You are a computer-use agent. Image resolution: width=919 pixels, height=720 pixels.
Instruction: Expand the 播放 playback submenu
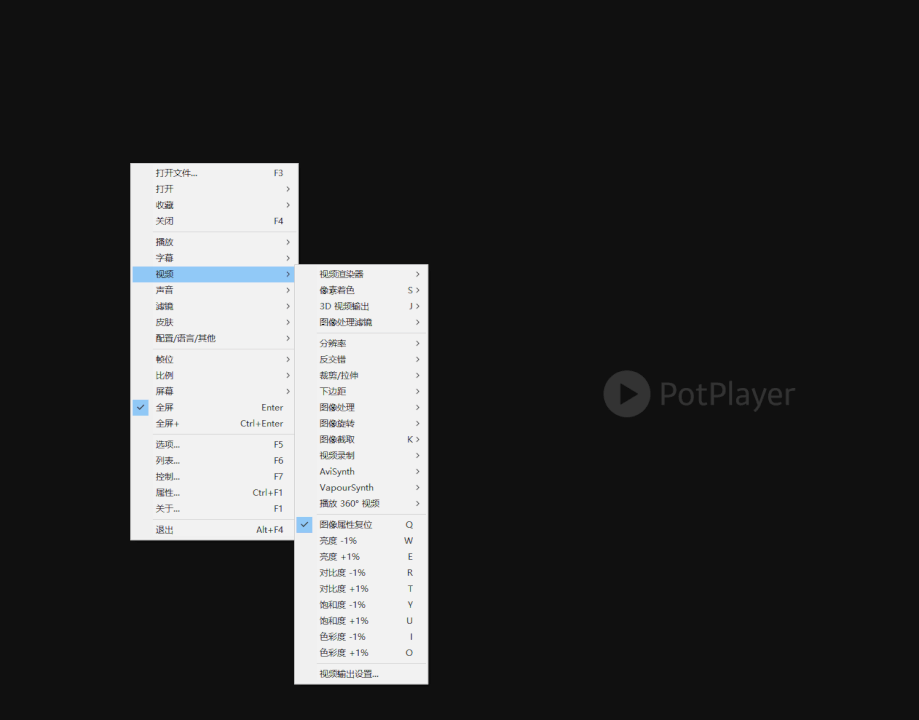tap(215, 242)
